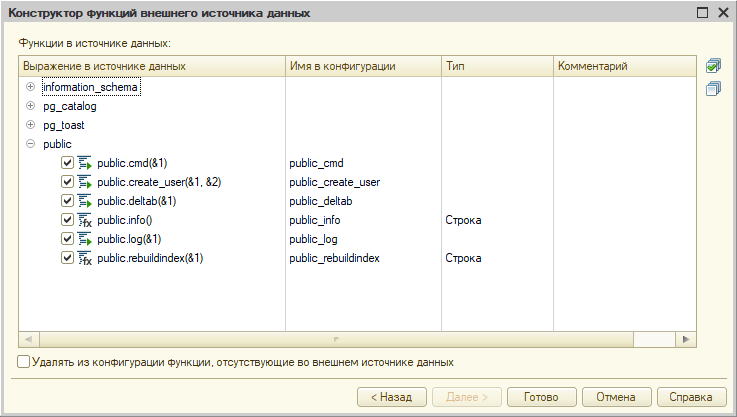Click the public.info function icon
This screenshot has width=737, height=417.
click(85, 220)
